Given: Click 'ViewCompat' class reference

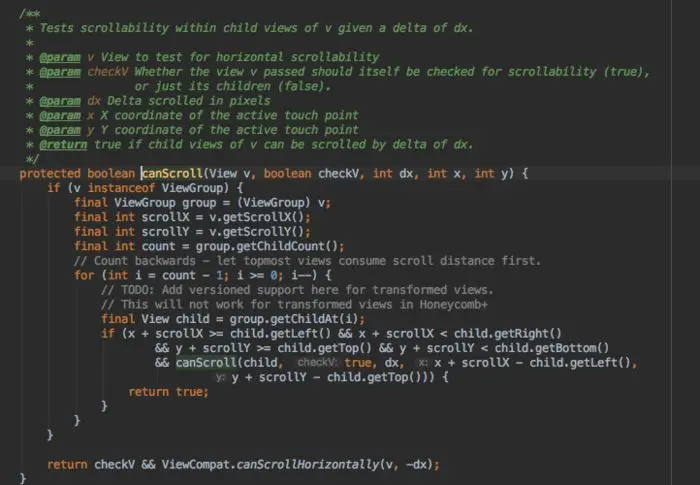Looking at the screenshot, I should pyautogui.click(x=196, y=464).
